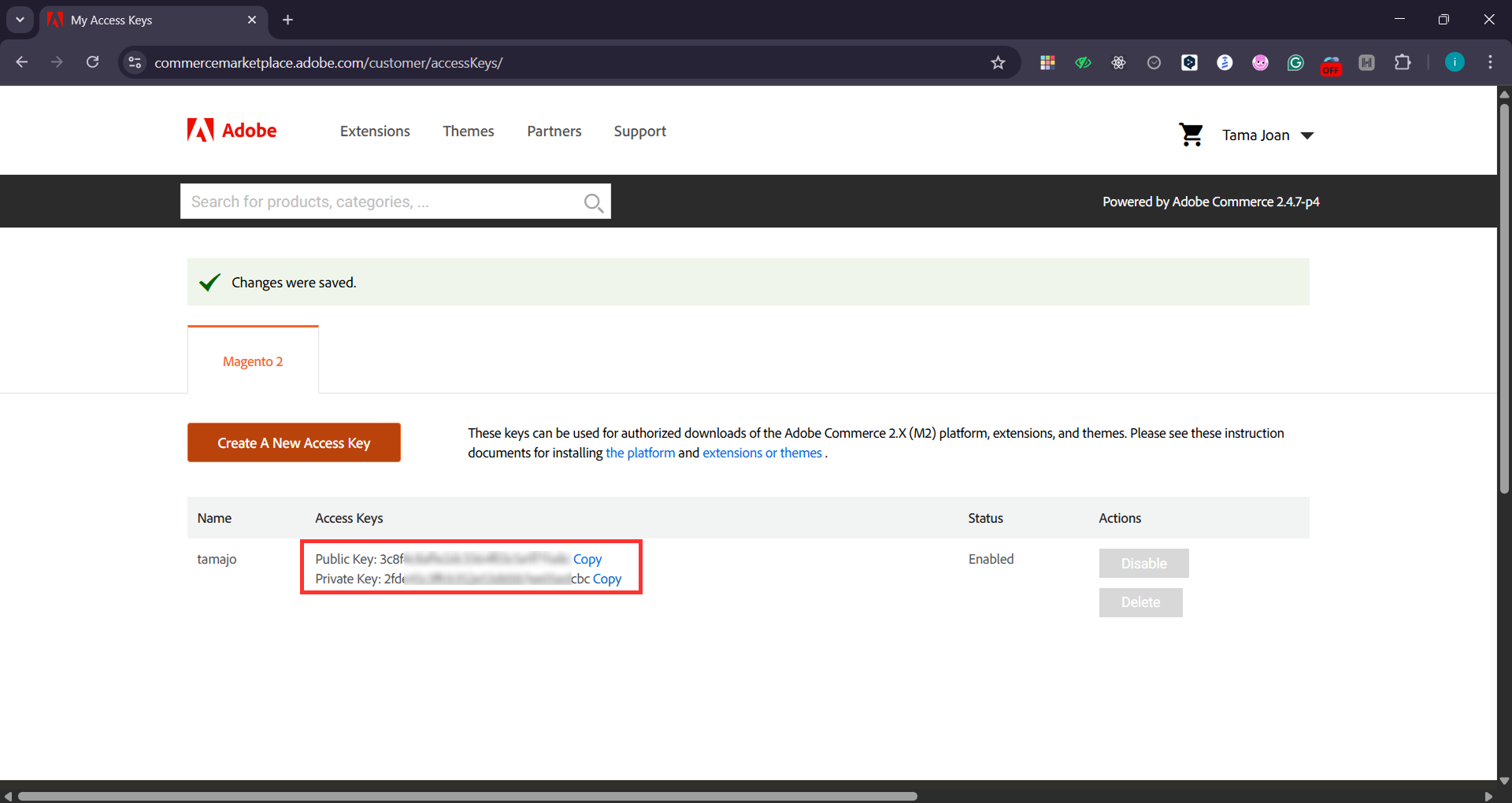Click the green extension icon in toolbar
The width and height of the screenshot is (1512, 803).
pyautogui.click(x=1083, y=63)
